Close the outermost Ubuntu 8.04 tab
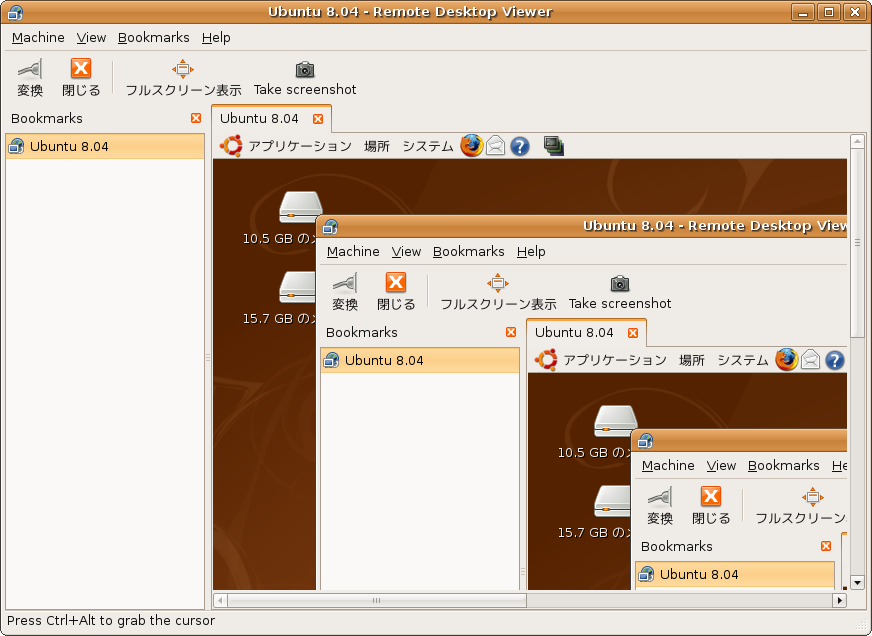The image size is (872, 636). (318, 119)
